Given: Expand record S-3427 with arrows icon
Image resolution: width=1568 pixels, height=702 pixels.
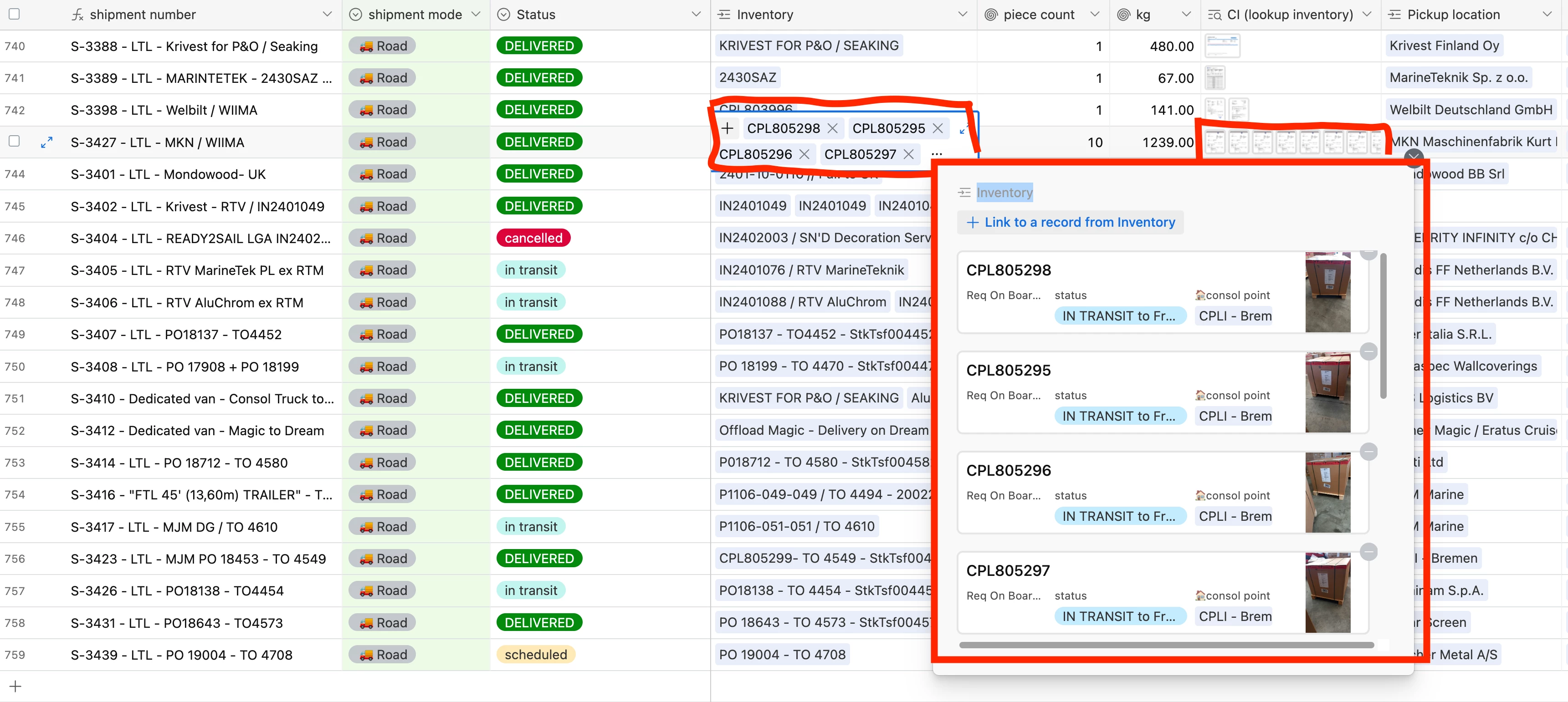Looking at the screenshot, I should pyautogui.click(x=46, y=142).
